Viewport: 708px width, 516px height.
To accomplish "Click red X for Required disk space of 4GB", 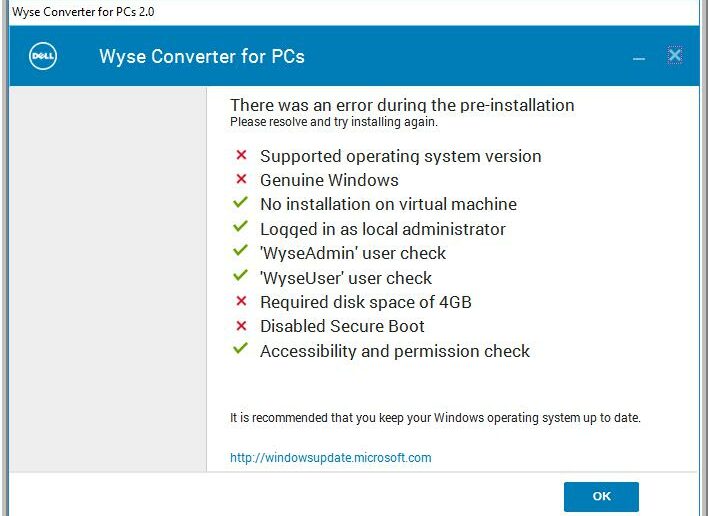I will click(x=241, y=301).
